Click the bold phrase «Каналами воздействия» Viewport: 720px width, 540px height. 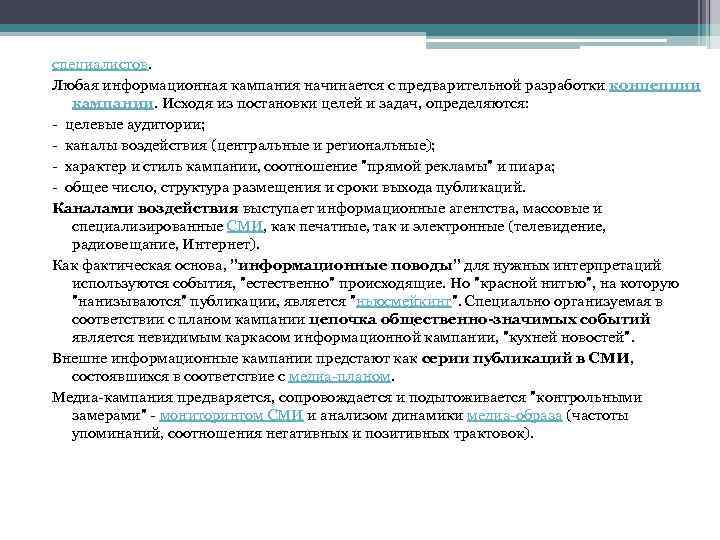click(x=145, y=208)
